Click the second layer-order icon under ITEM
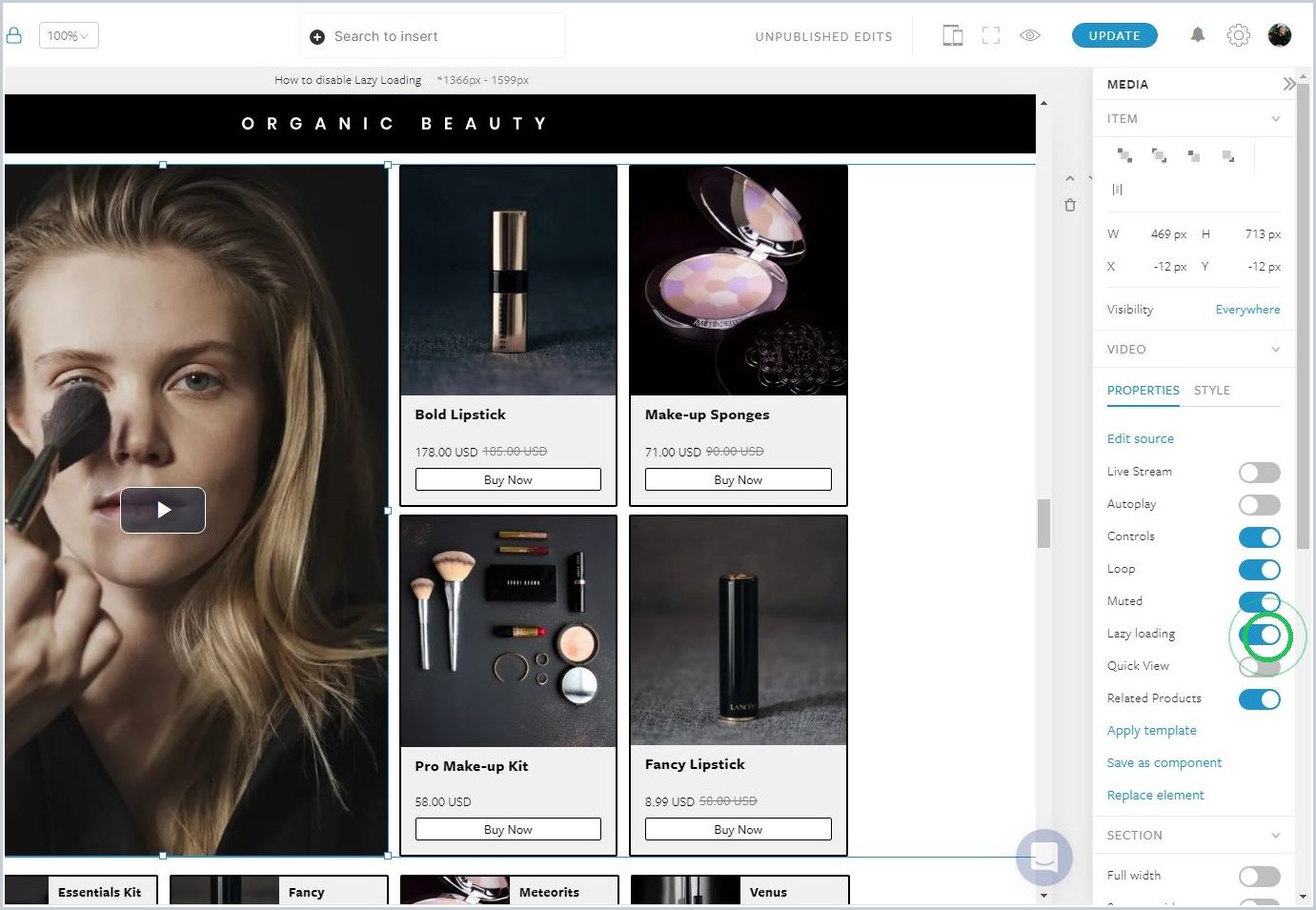The height and width of the screenshot is (910, 1316). pyautogui.click(x=1159, y=155)
